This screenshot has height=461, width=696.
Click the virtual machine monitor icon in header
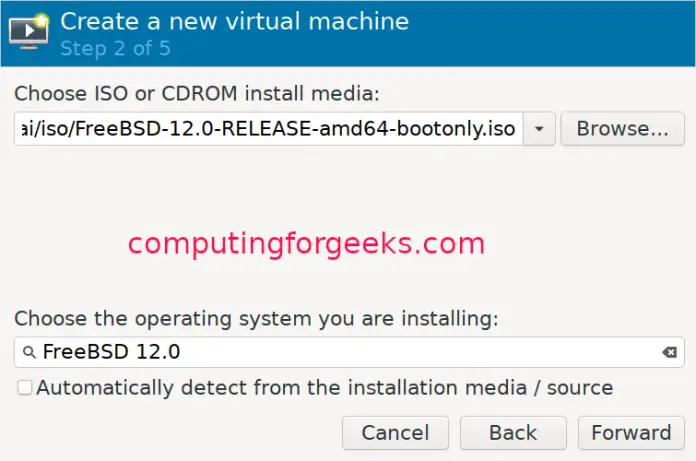pyautogui.click(x=28, y=32)
